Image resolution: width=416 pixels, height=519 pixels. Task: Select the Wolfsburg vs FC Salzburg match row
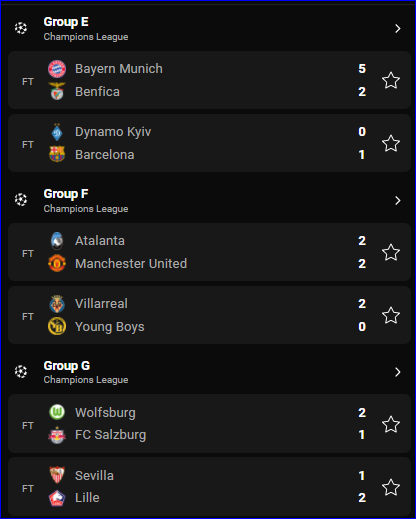pyautogui.click(x=209, y=424)
